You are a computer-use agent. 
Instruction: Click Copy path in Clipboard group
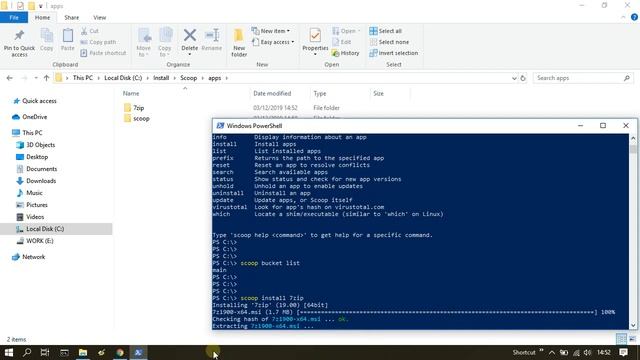[x=98, y=42]
